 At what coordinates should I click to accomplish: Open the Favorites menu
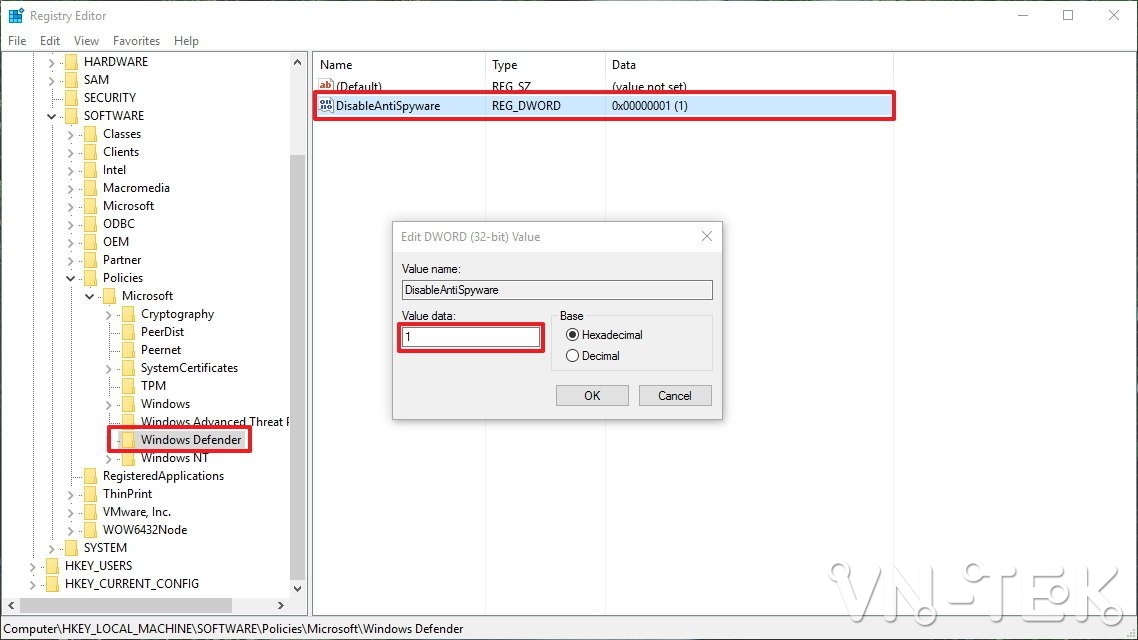point(136,41)
